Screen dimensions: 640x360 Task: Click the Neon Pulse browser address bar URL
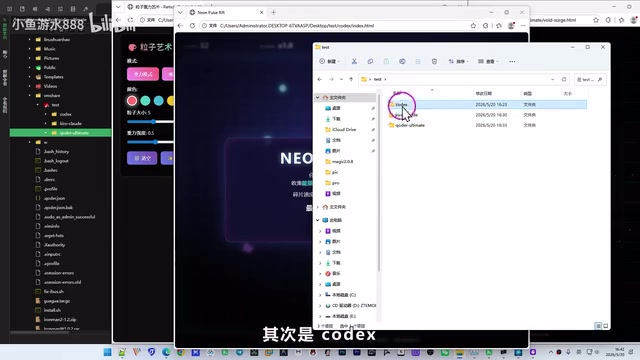pos(297,26)
